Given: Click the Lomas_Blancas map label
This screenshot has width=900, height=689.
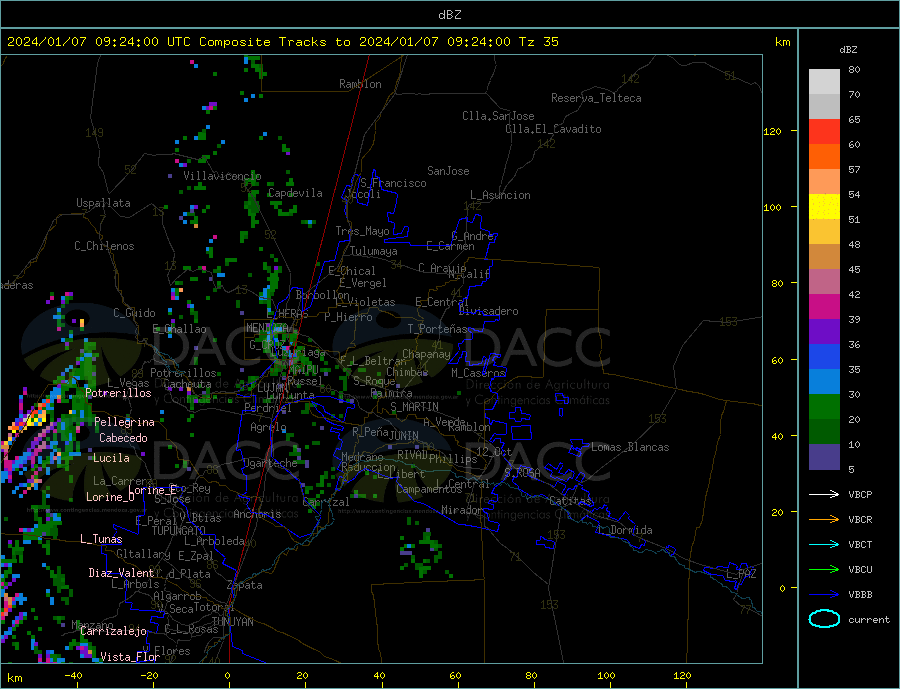Looking at the screenshot, I should click(630, 447).
